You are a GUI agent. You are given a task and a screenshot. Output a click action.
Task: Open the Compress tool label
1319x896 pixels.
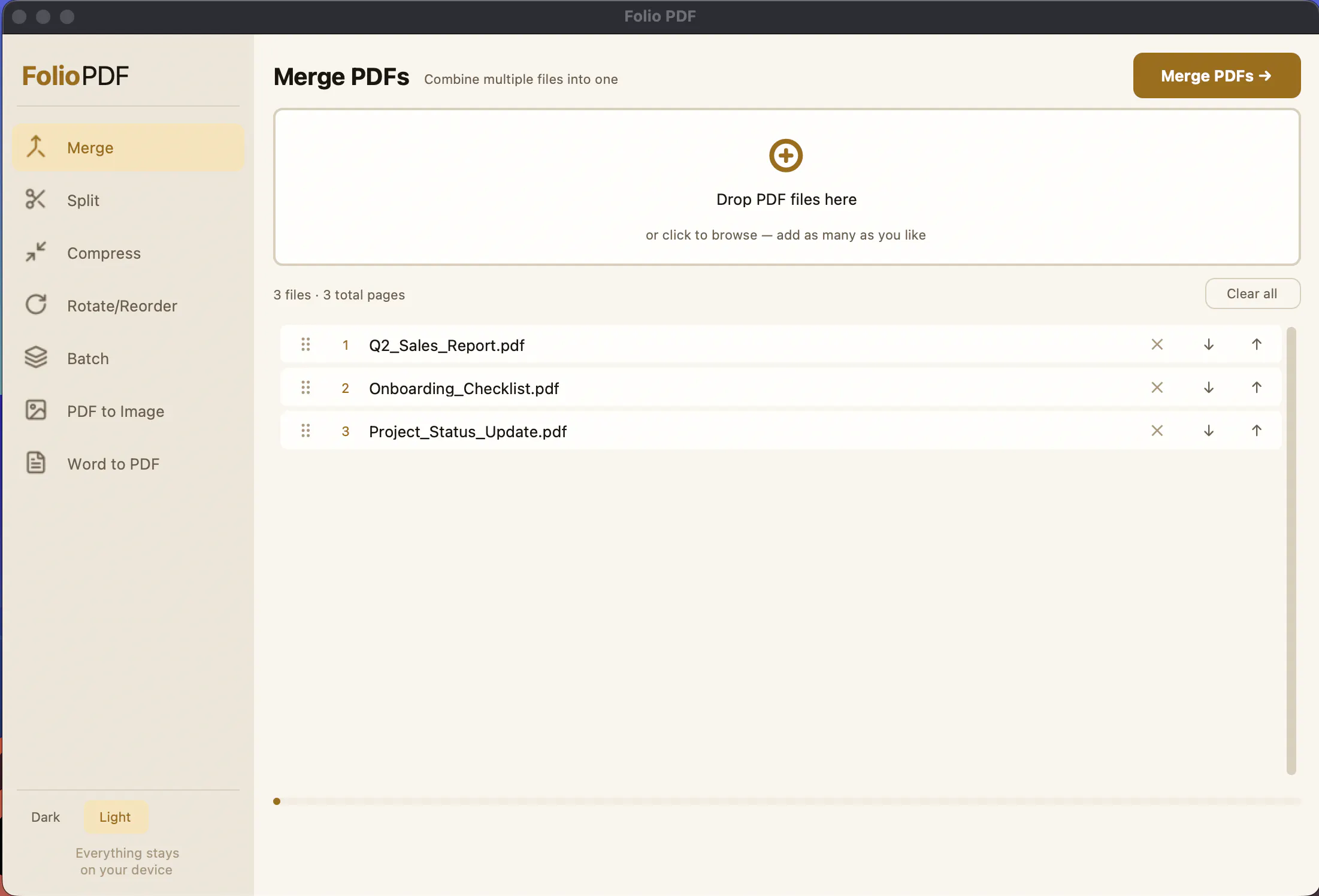point(104,253)
